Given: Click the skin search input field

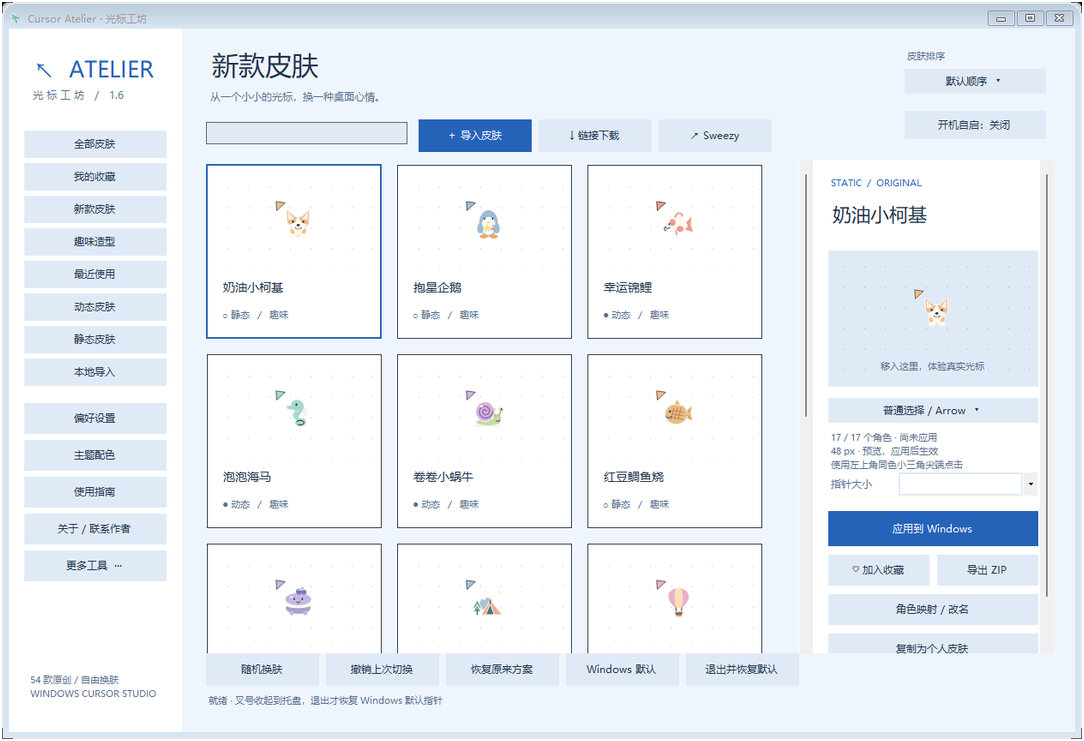Looking at the screenshot, I should (x=306, y=133).
